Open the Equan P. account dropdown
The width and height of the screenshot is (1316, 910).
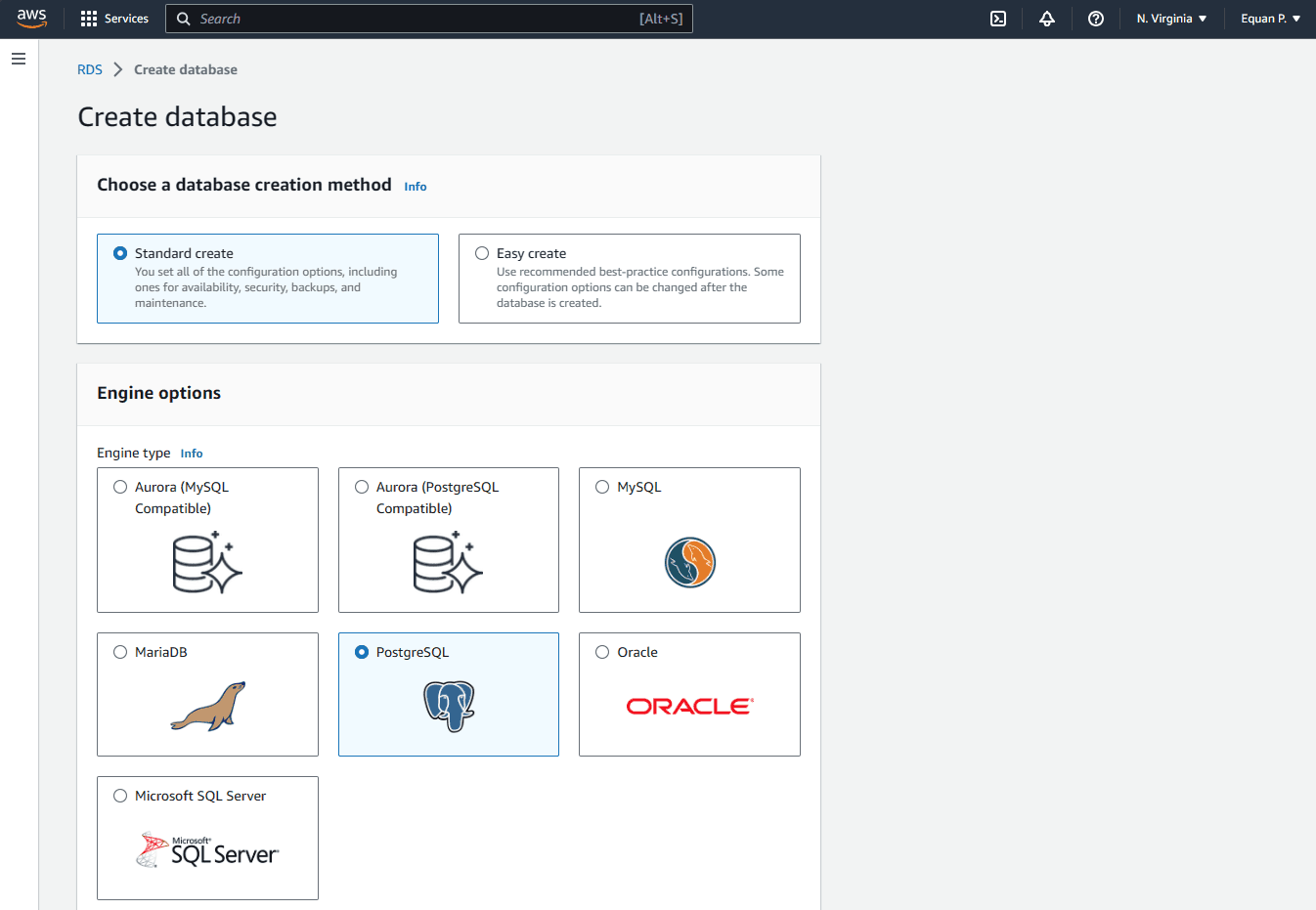pos(1270,19)
